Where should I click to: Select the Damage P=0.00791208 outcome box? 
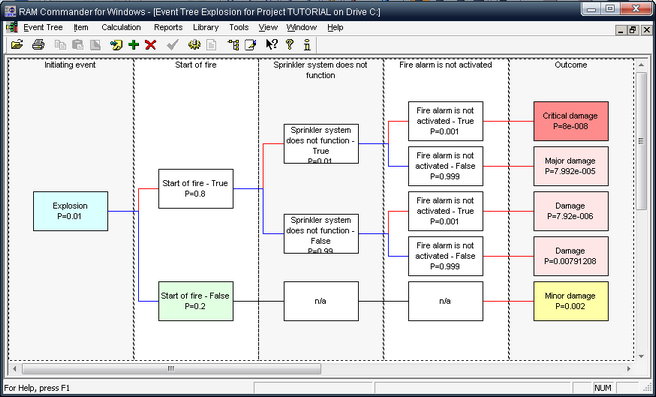tap(571, 256)
